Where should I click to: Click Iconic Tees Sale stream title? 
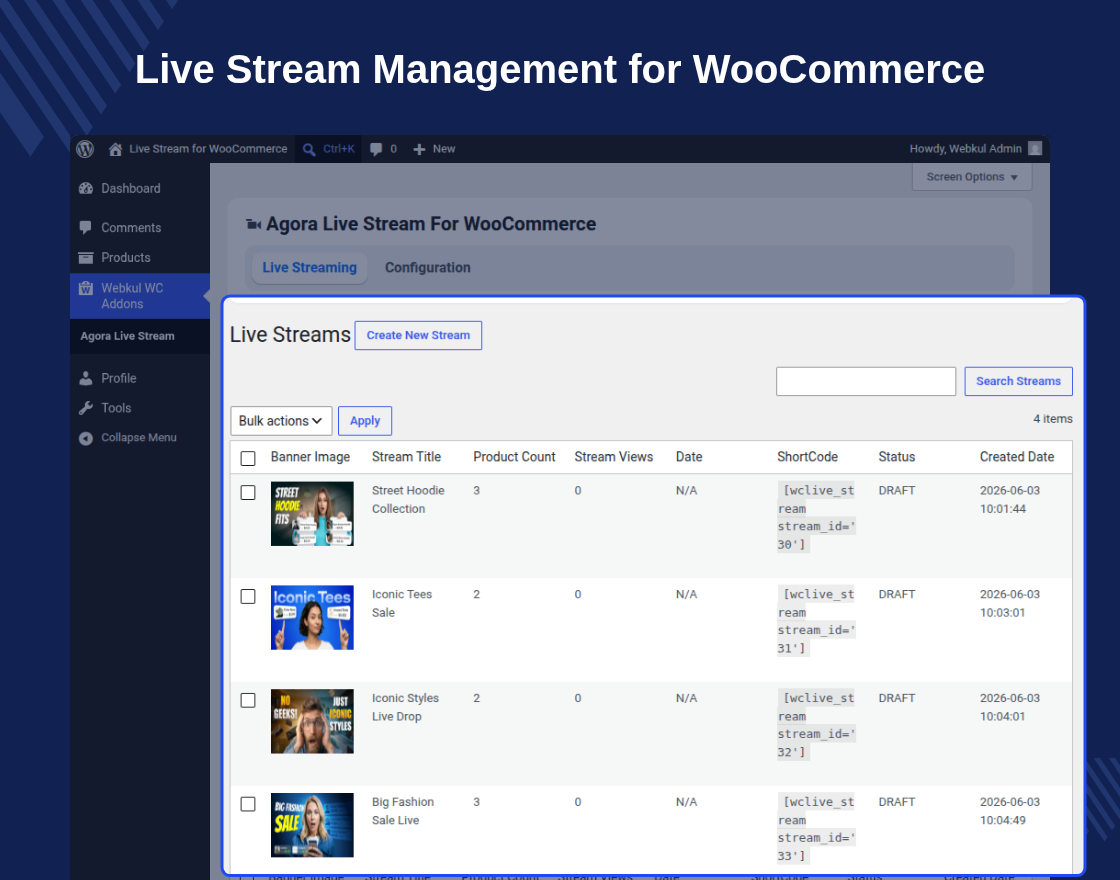click(x=401, y=604)
